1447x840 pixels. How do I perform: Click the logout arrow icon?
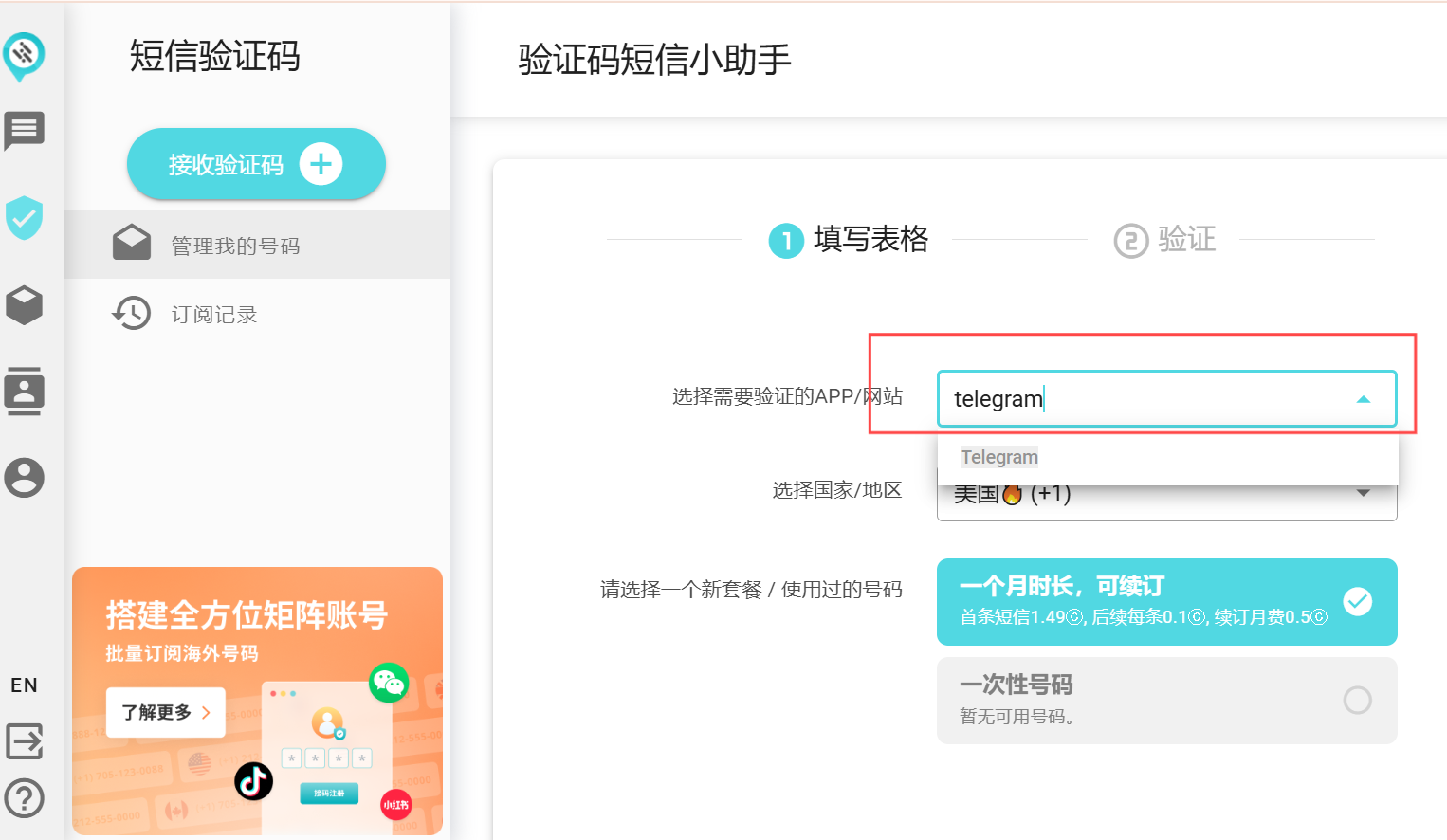click(x=24, y=741)
